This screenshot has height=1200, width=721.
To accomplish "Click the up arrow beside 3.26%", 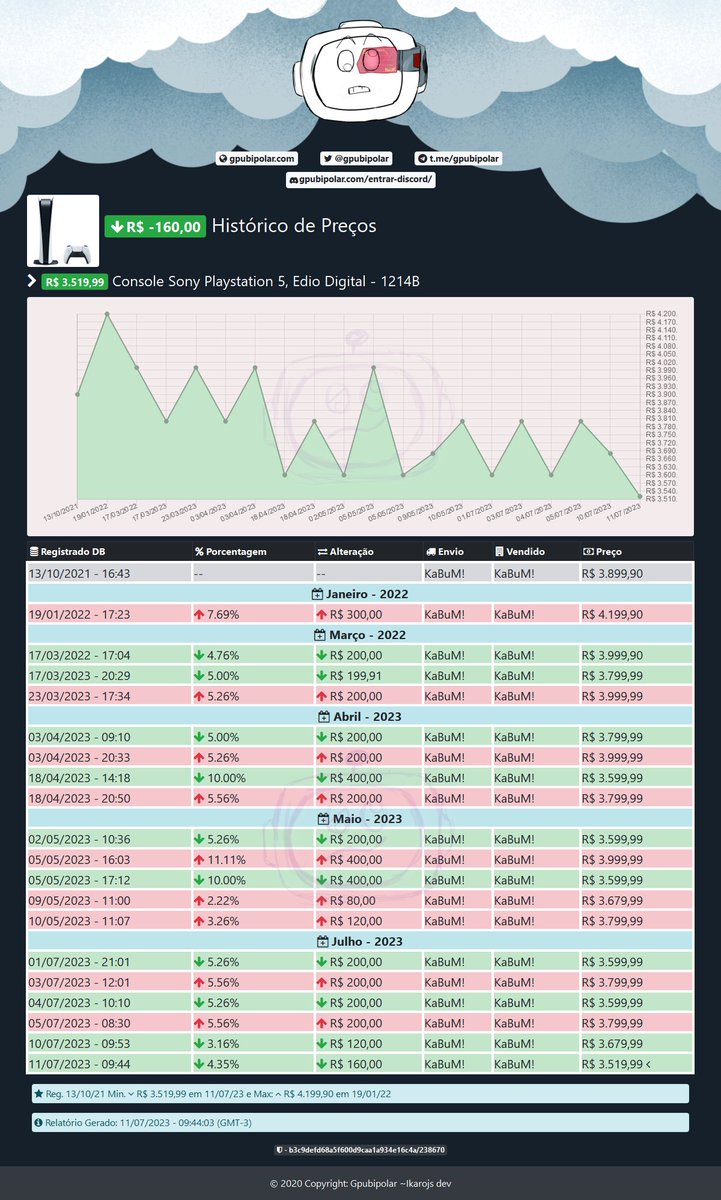I will point(200,921).
